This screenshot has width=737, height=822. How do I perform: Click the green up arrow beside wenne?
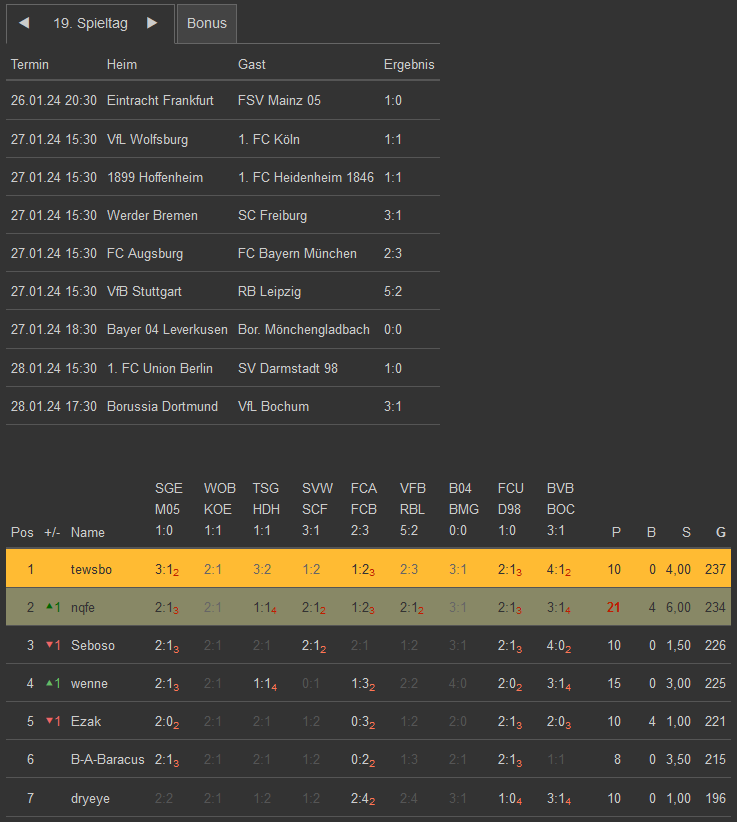pyautogui.click(x=50, y=682)
